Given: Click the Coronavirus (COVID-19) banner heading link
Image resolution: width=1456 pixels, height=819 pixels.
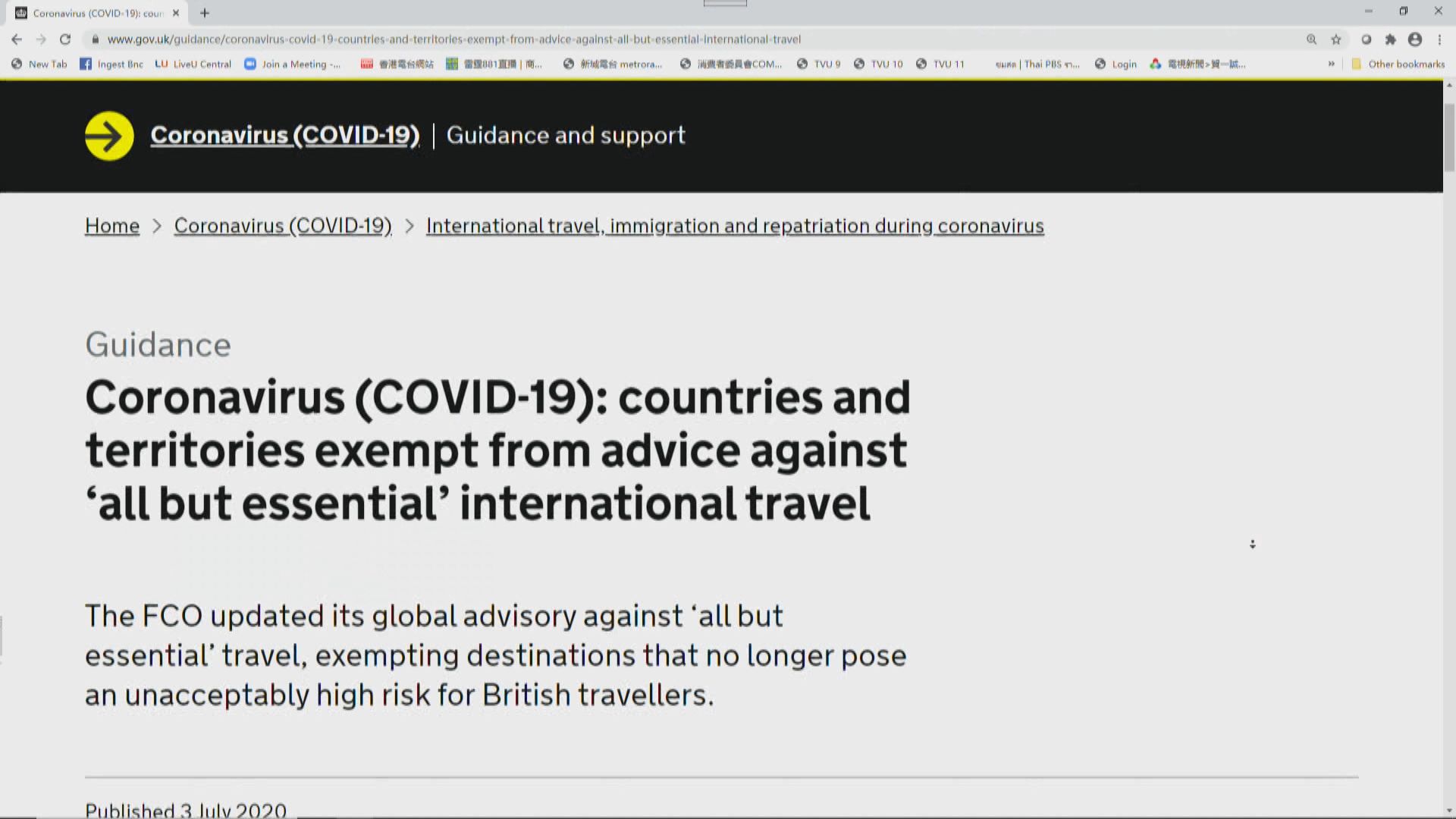Looking at the screenshot, I should pos(284,135).
